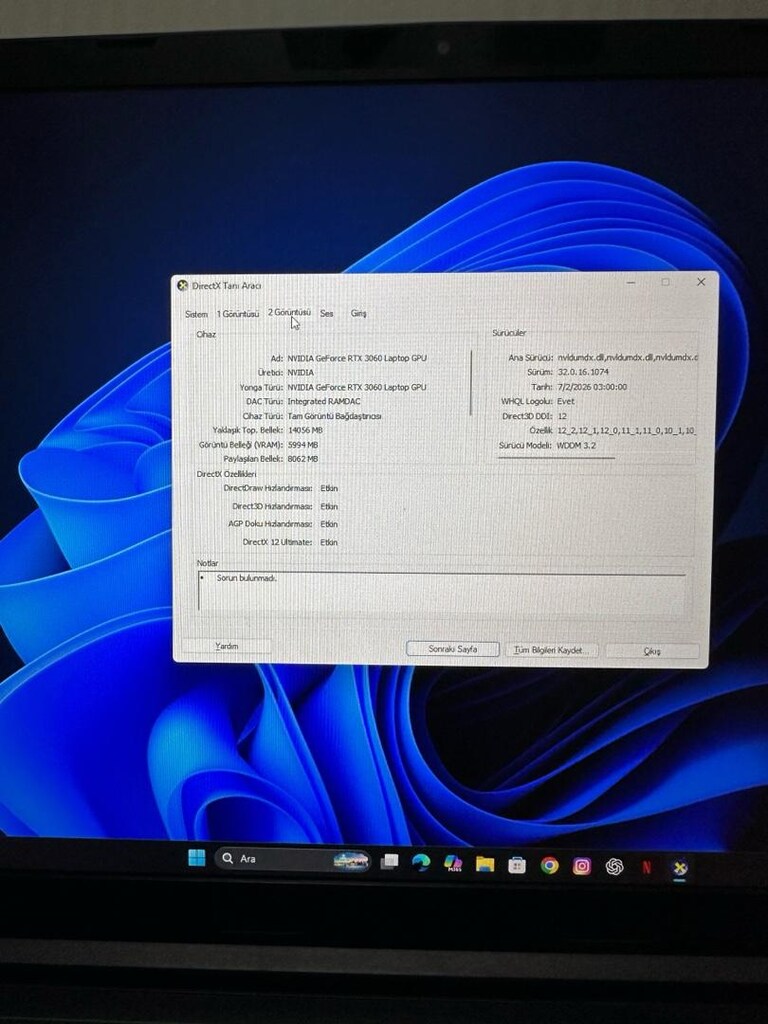Open the Microsoft 365 Copilot app
Viewport: 768px width, 1024px height.
click(x=453, y=863)
